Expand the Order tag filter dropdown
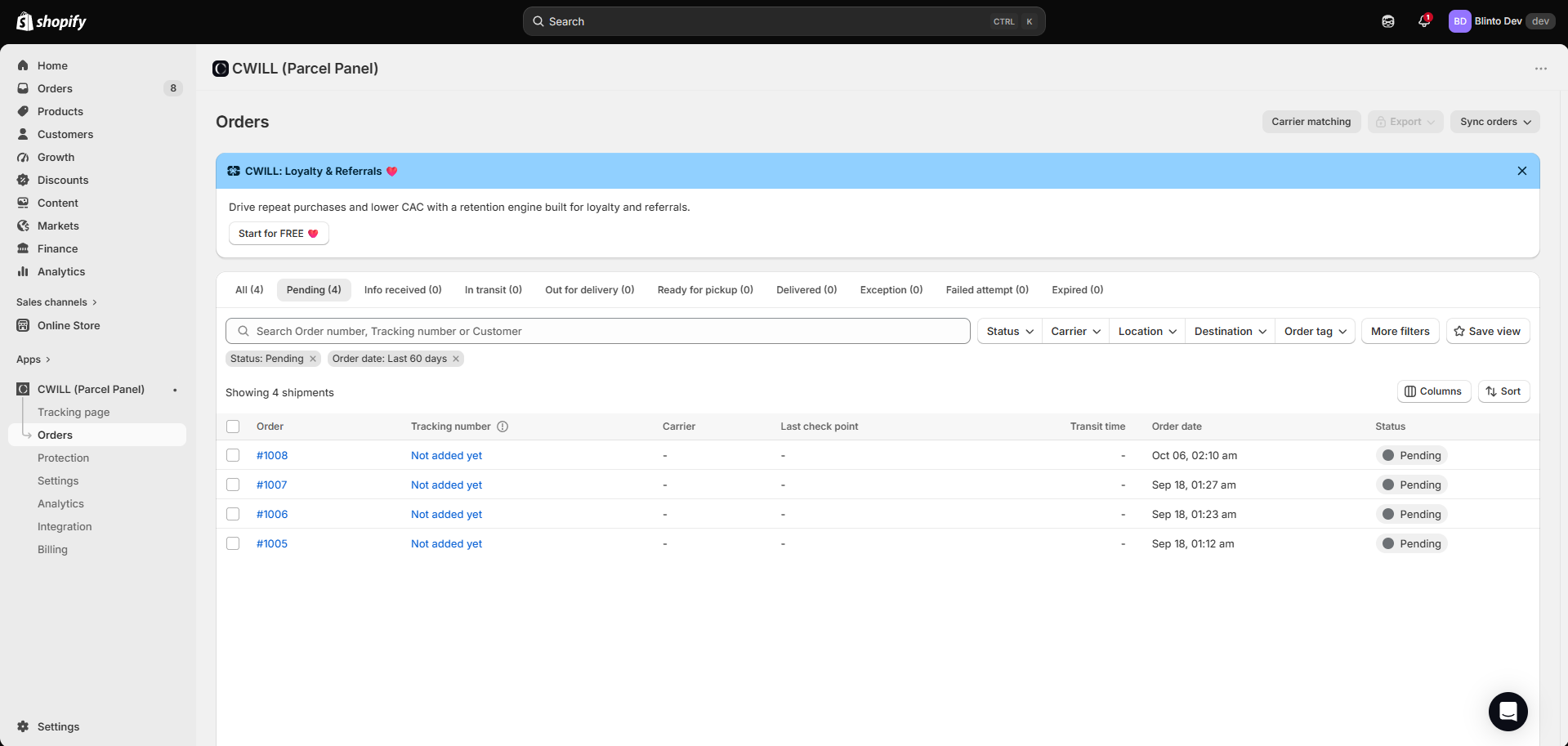Image resolution: width=1568 pixels, height=746 pixels. click(1315, 331)
